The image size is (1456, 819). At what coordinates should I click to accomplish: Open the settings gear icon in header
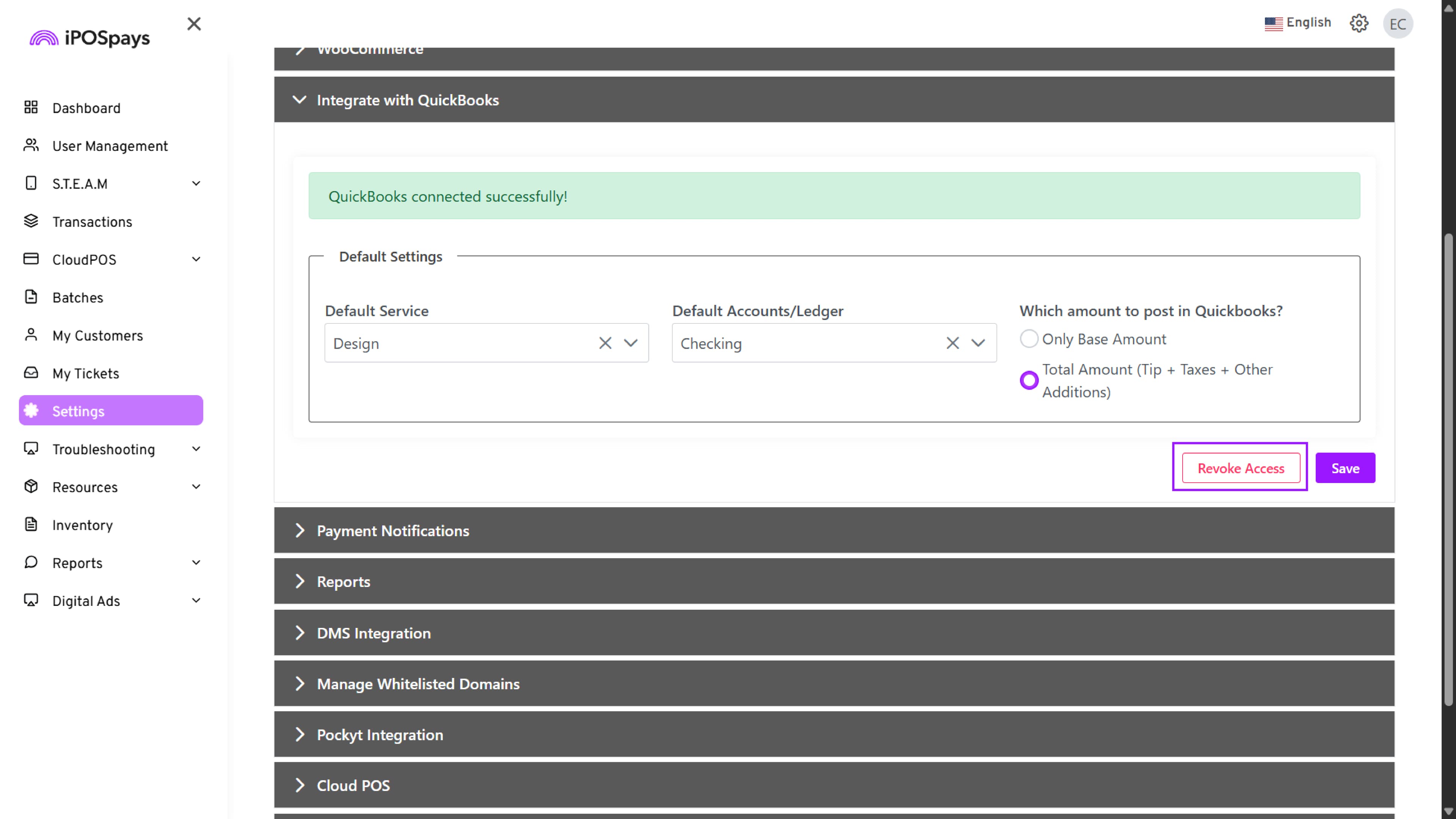1359,23
